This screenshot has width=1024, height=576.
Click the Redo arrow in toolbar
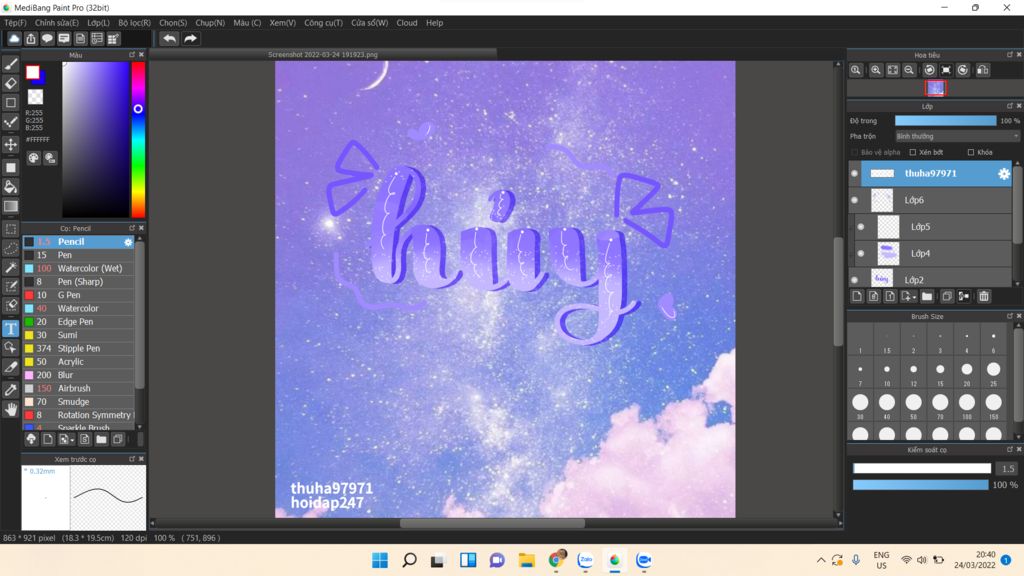pos(190,39)
